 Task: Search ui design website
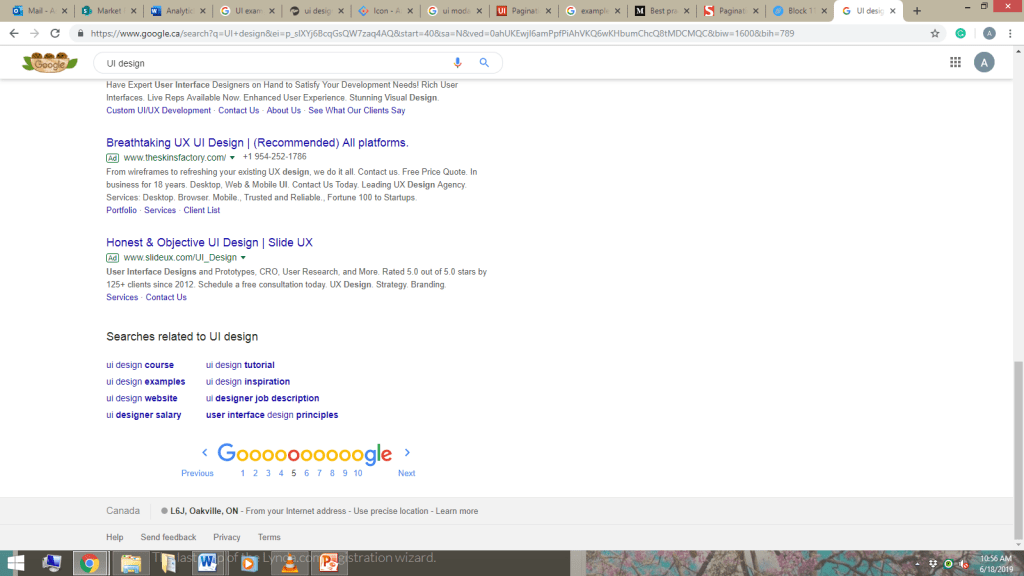click(x=142, y=398)
